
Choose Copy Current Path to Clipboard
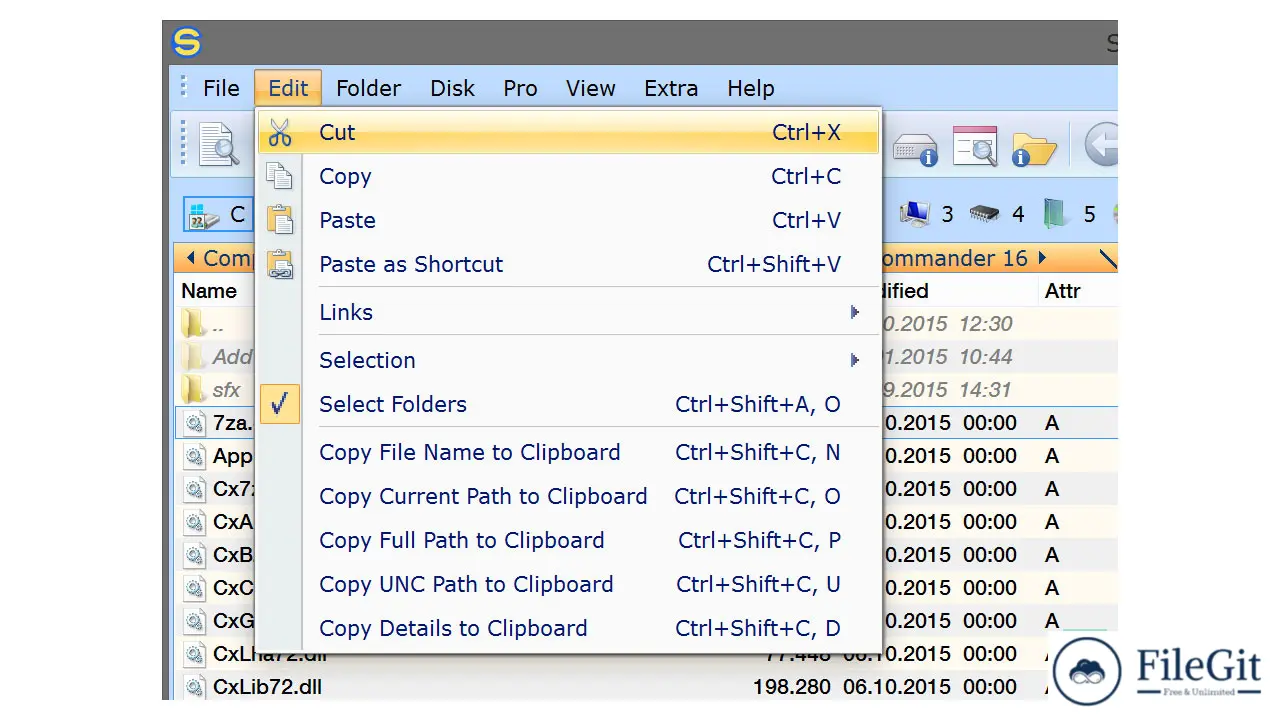[x=568, y=496]
